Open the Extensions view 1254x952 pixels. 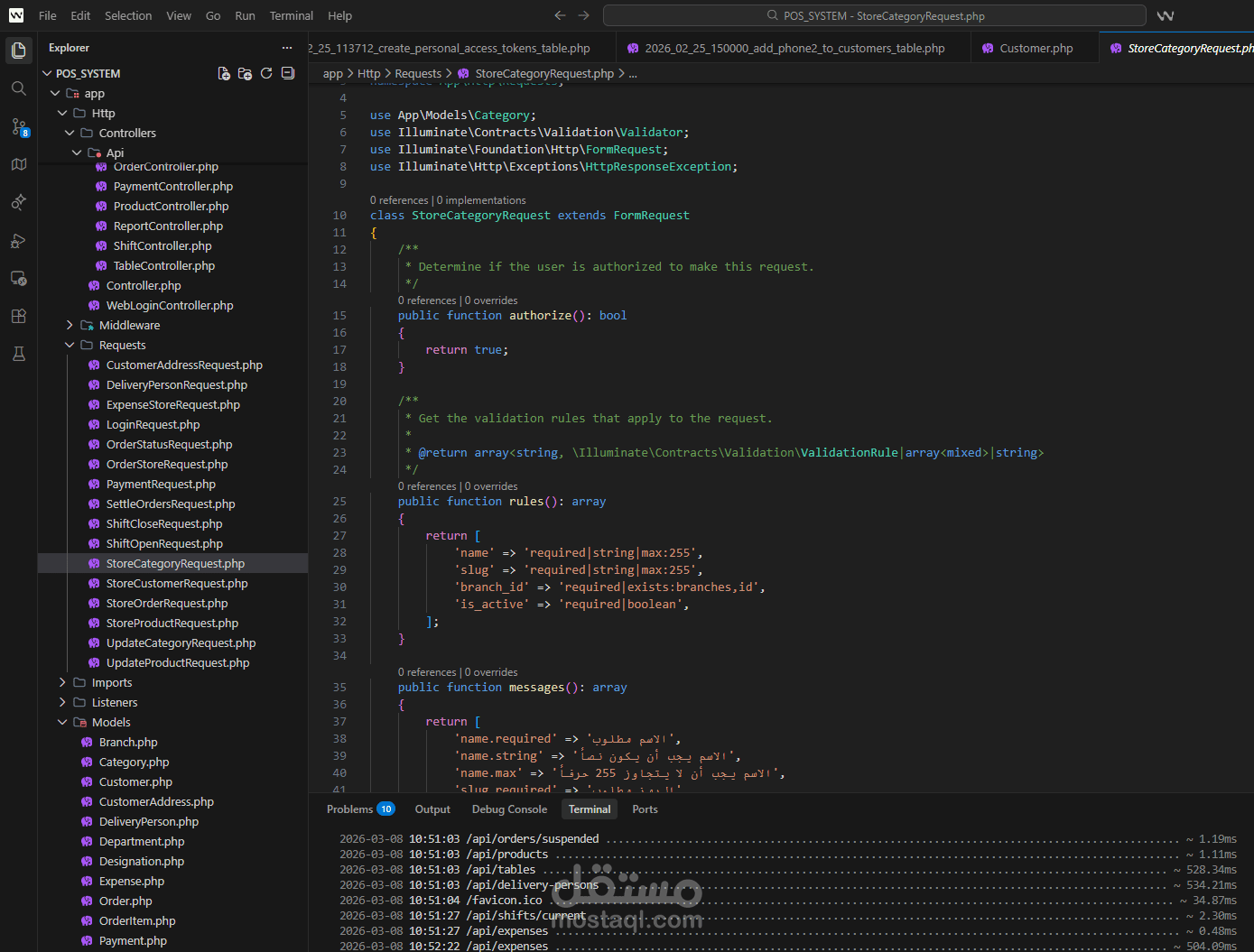point(18,316)
